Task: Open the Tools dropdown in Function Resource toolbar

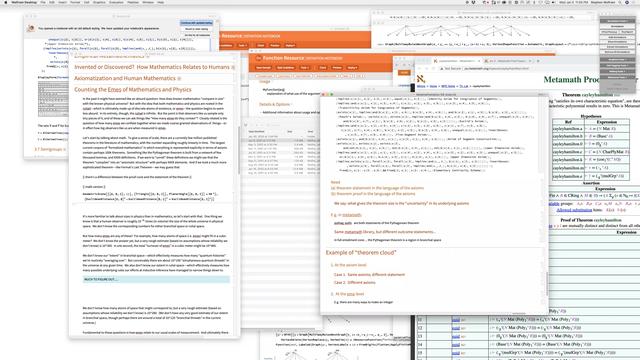Action: click(x=305, y=67)
